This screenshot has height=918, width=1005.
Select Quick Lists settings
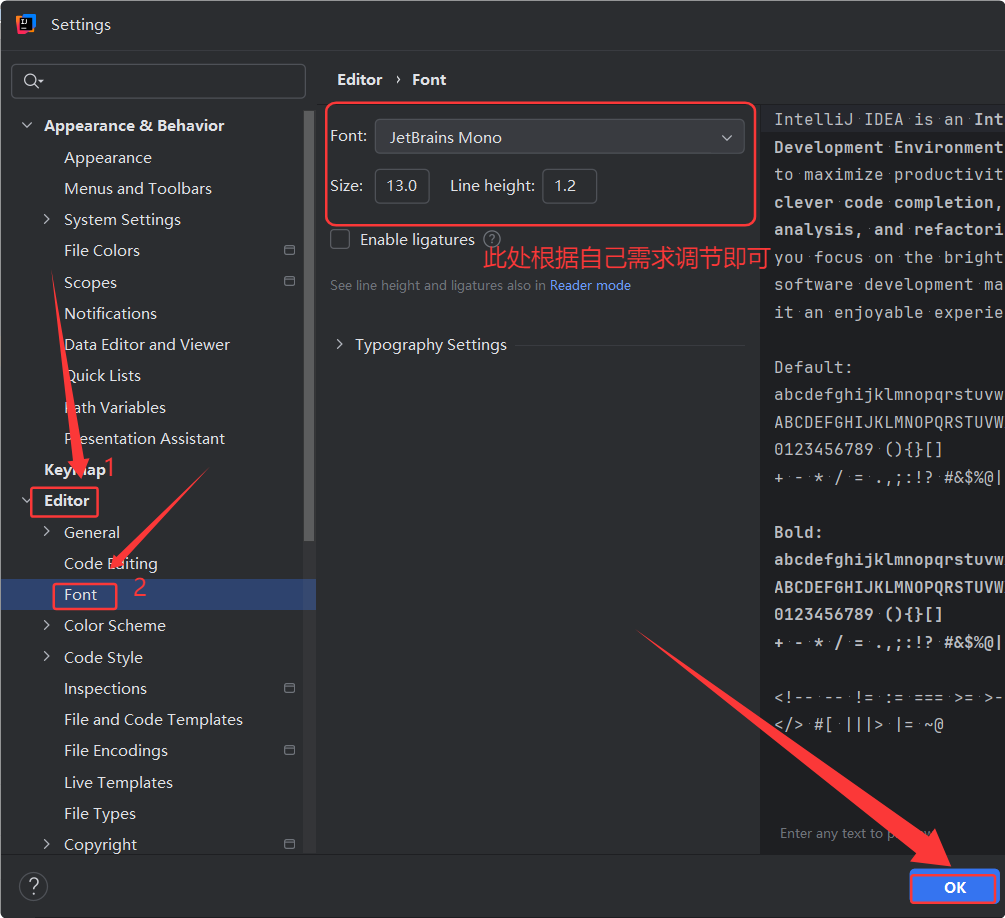tap(103, 376)
